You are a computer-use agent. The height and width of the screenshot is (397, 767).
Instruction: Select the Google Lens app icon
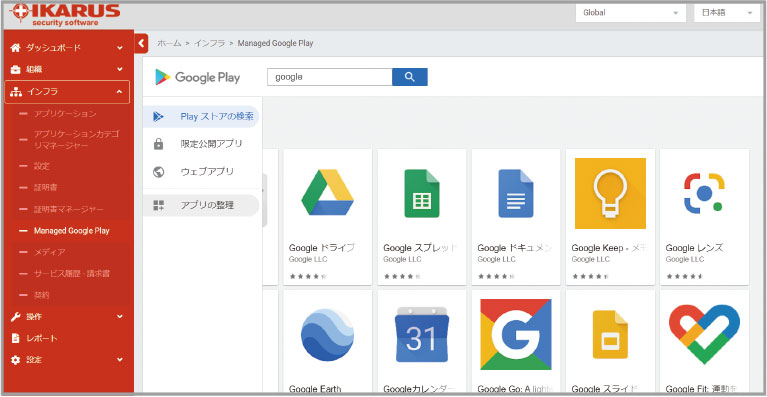click(x=704, y=193)
